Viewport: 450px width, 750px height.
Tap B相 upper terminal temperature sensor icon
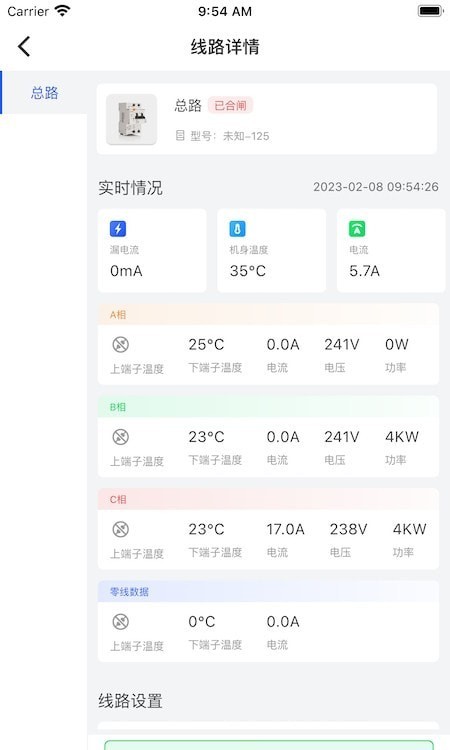point(121,437)
